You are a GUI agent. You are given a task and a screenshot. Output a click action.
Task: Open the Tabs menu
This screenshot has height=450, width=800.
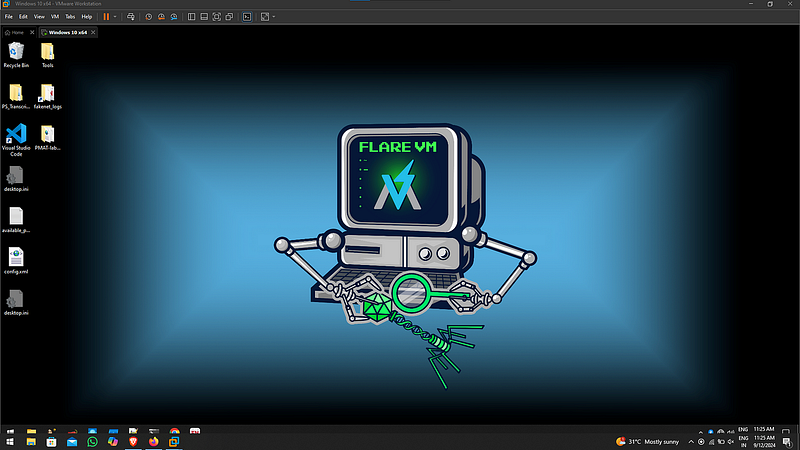[x=70, y=17]
